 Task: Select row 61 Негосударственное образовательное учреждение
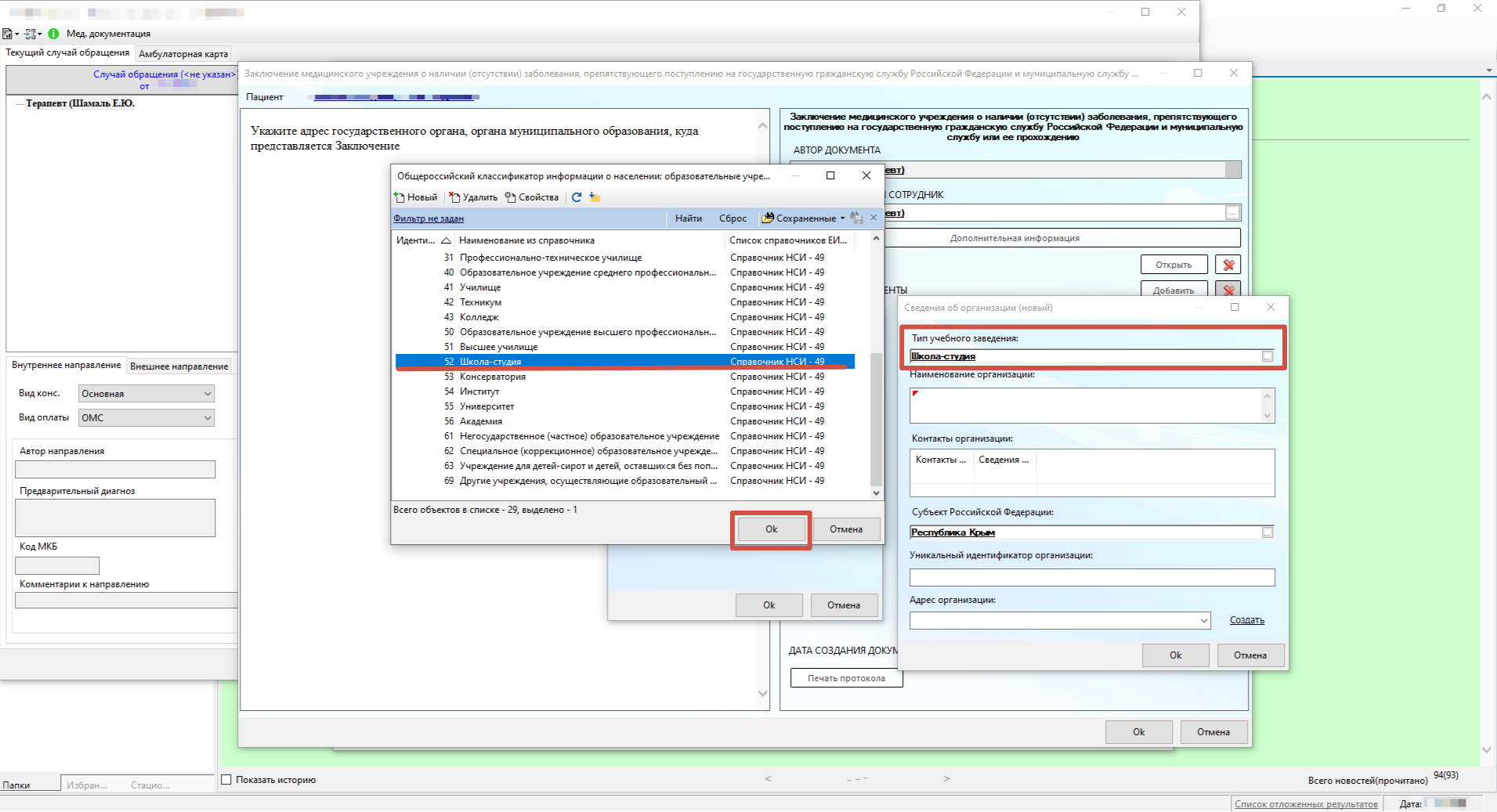(x=624, y=436)
